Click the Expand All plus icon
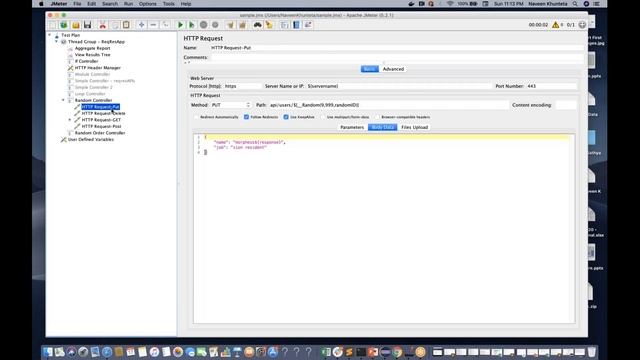The image size is (640, 360). (141, 25)
